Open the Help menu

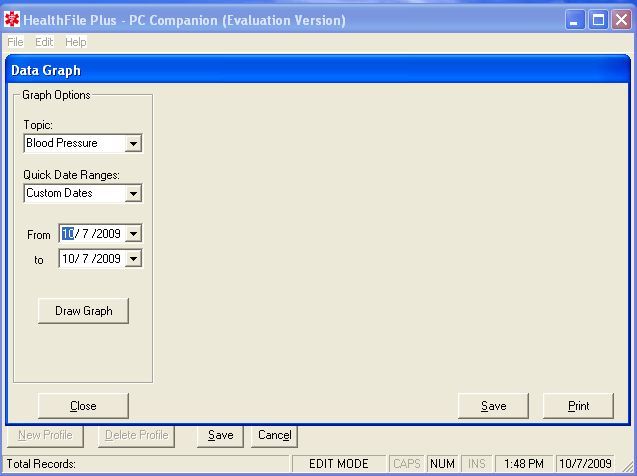tap(76, 42)
